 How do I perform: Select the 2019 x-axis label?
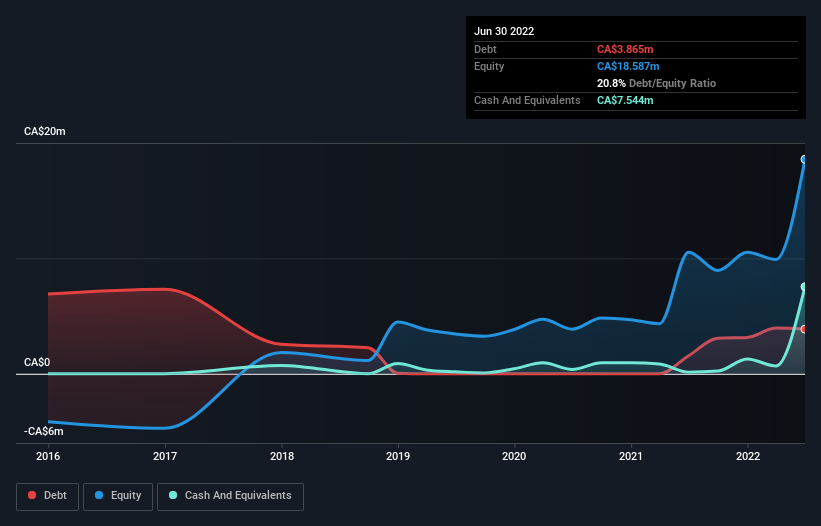(x=398, y=456)
